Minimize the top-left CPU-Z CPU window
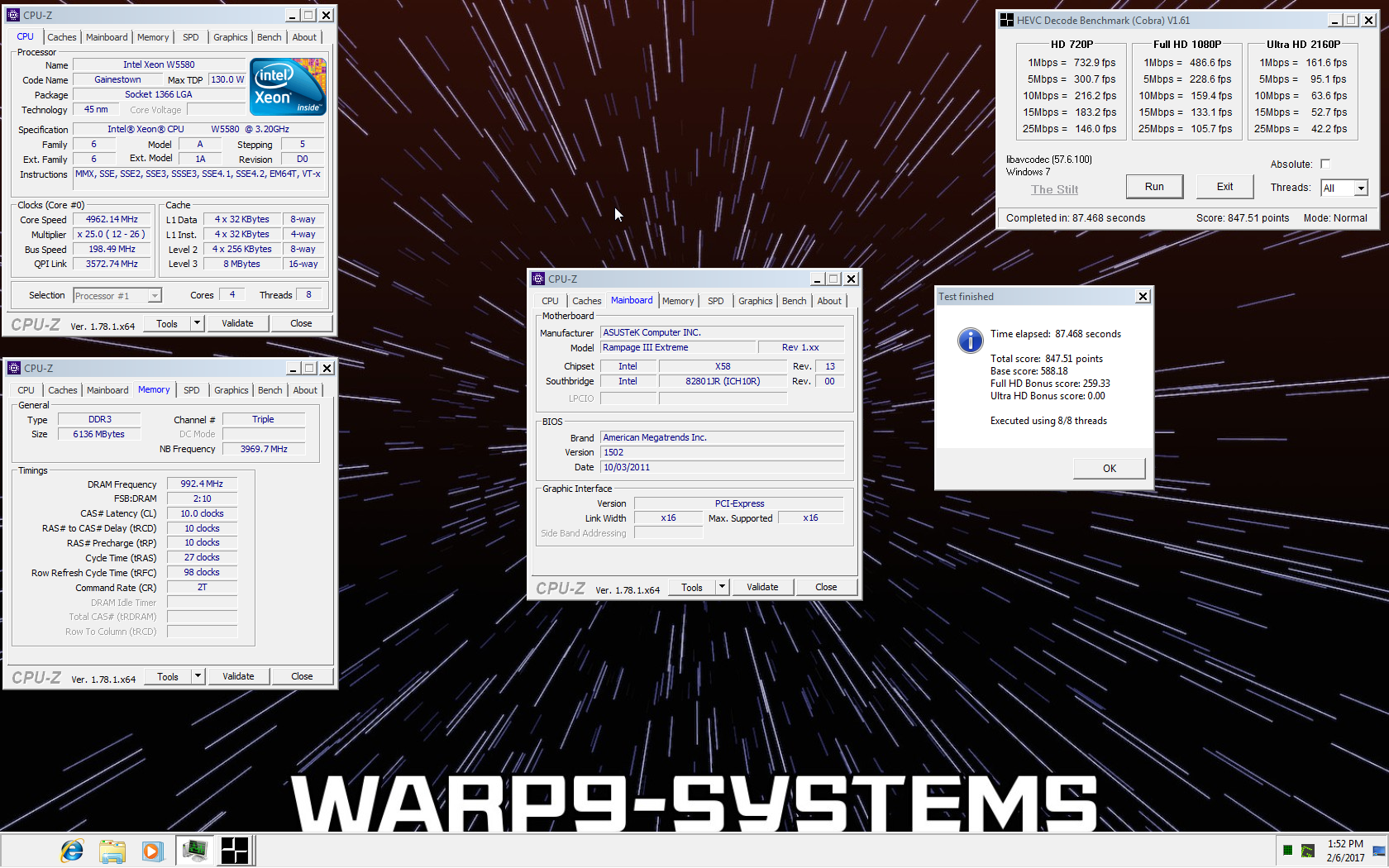The height and width of the screenshot is (868, 1389). click(x=292, y=15)
